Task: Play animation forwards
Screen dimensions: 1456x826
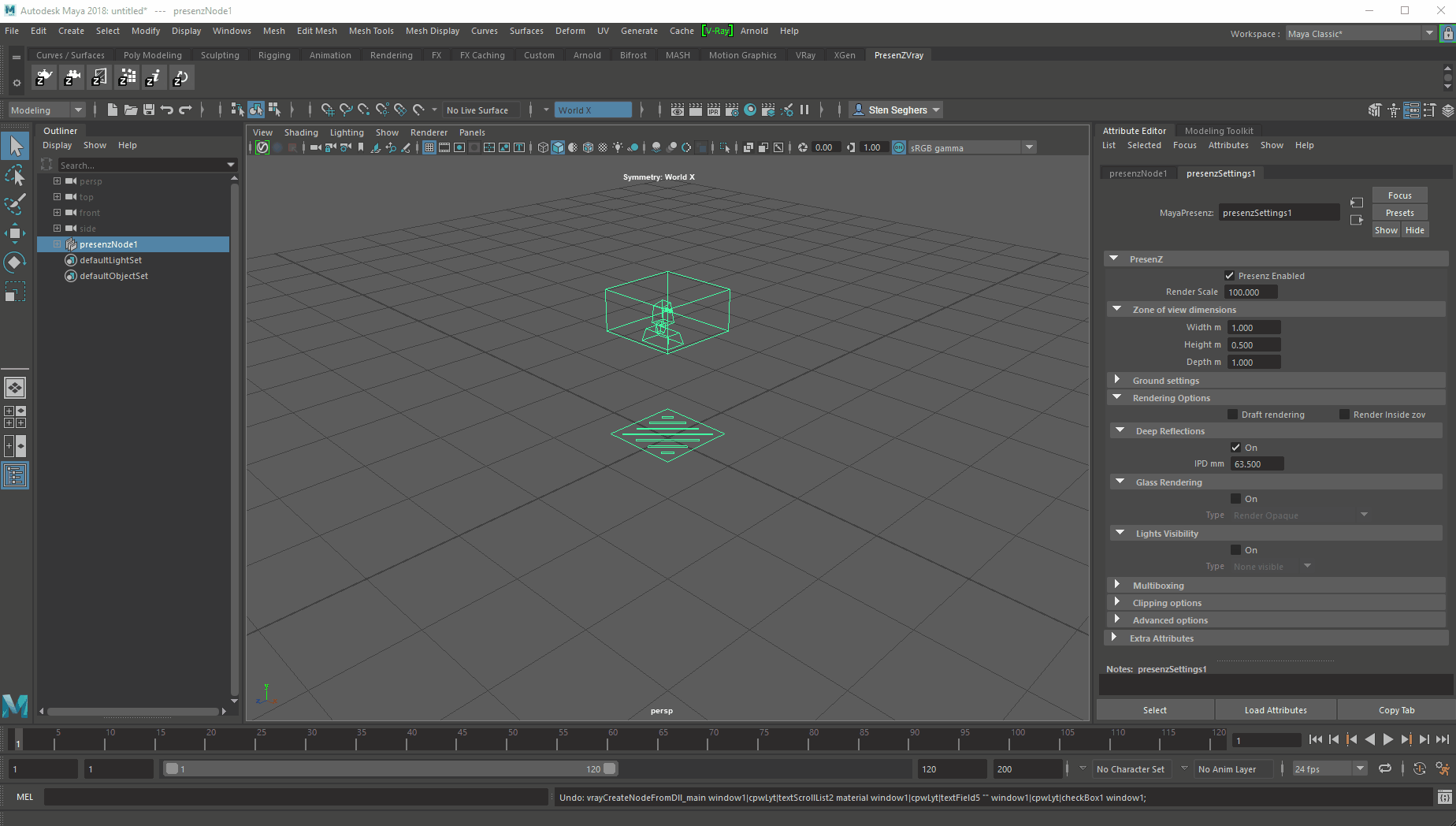Action: point(1388,739)
